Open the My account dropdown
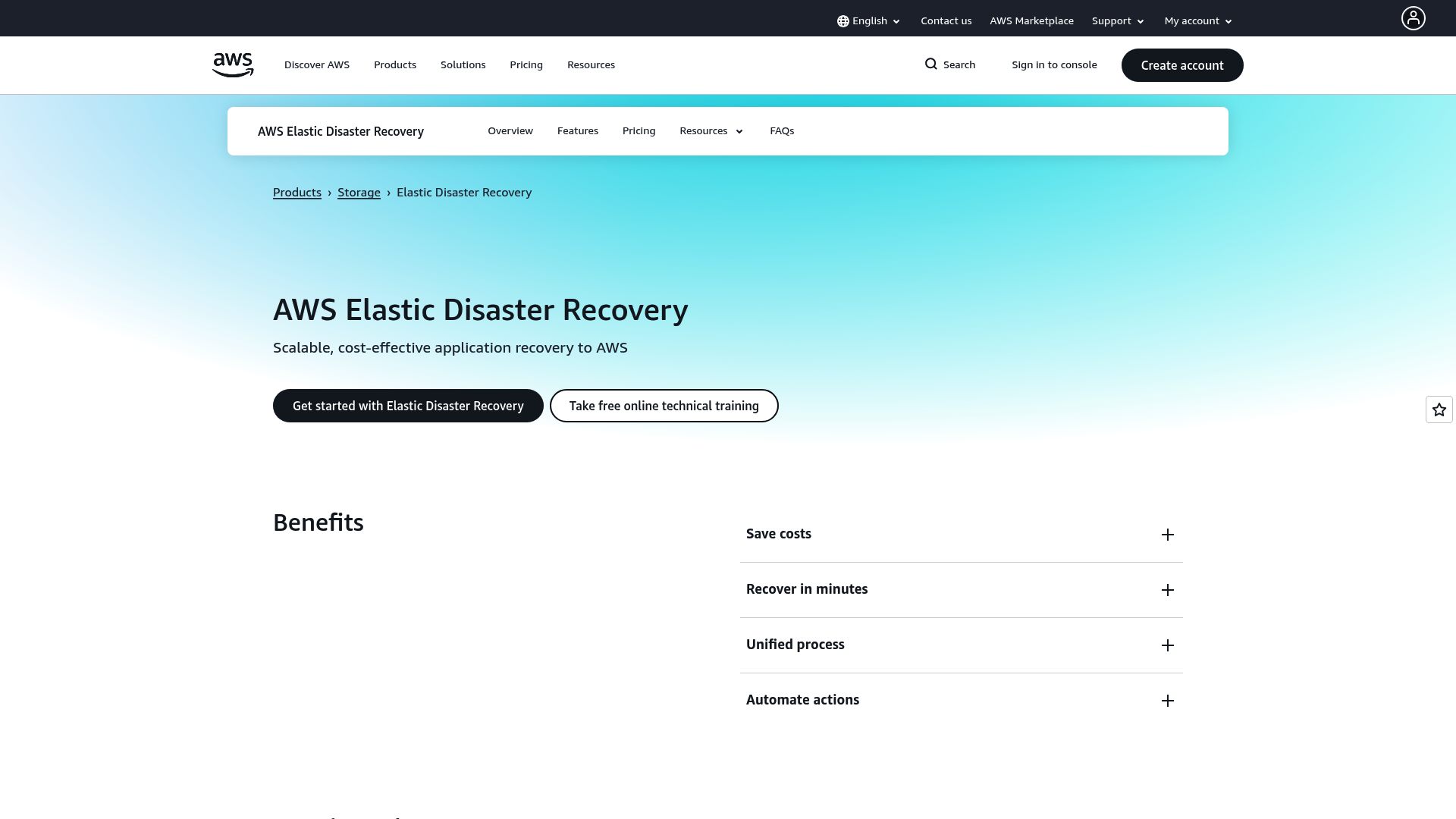The width and height of the screenshot is (1456, 819). pyautogui.click(x=1197, y=20)
